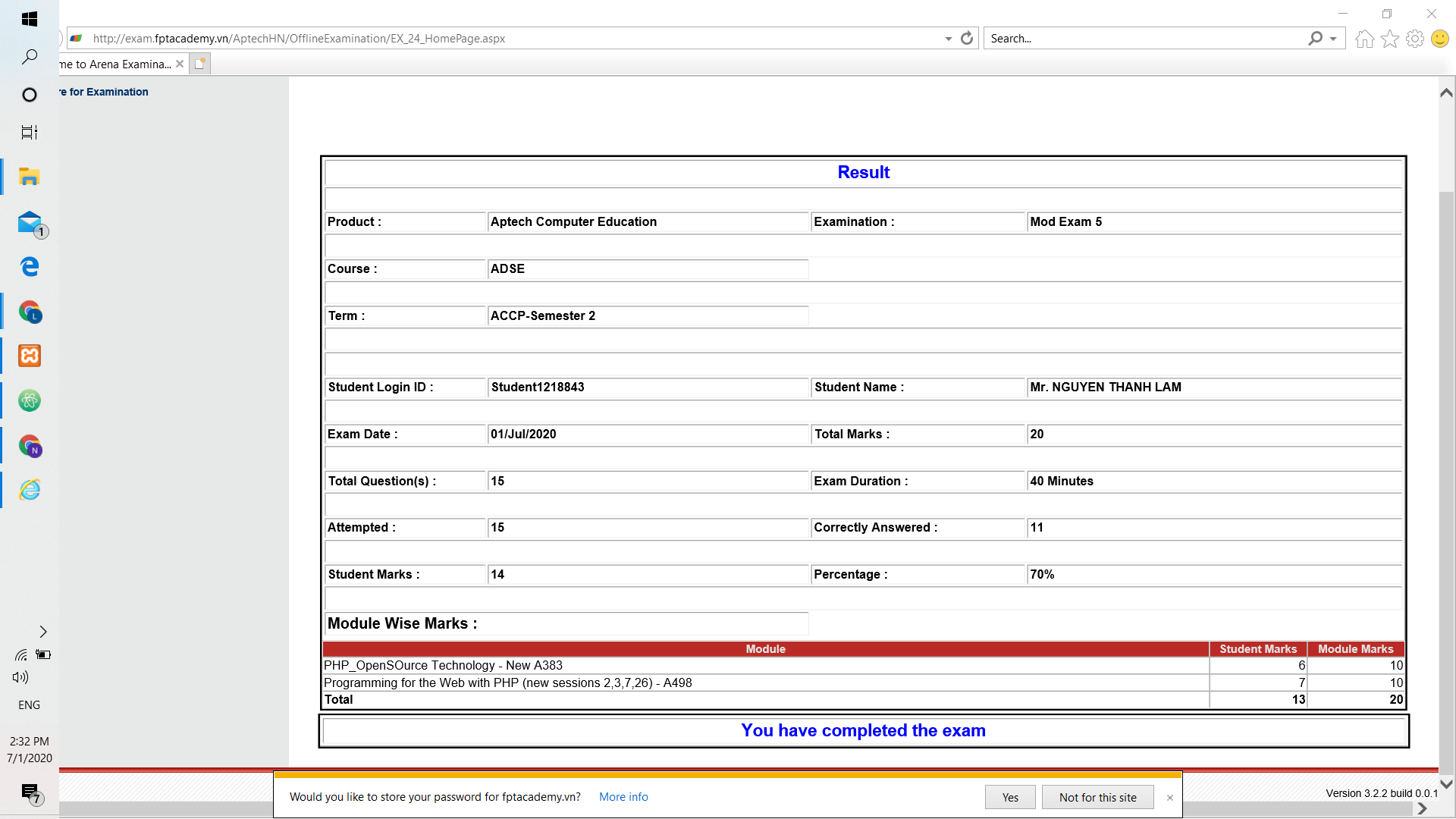Click the vertical scrollbar down arrow
1456x819 pixels.
pyautogui.click(x=1446, y=784)
